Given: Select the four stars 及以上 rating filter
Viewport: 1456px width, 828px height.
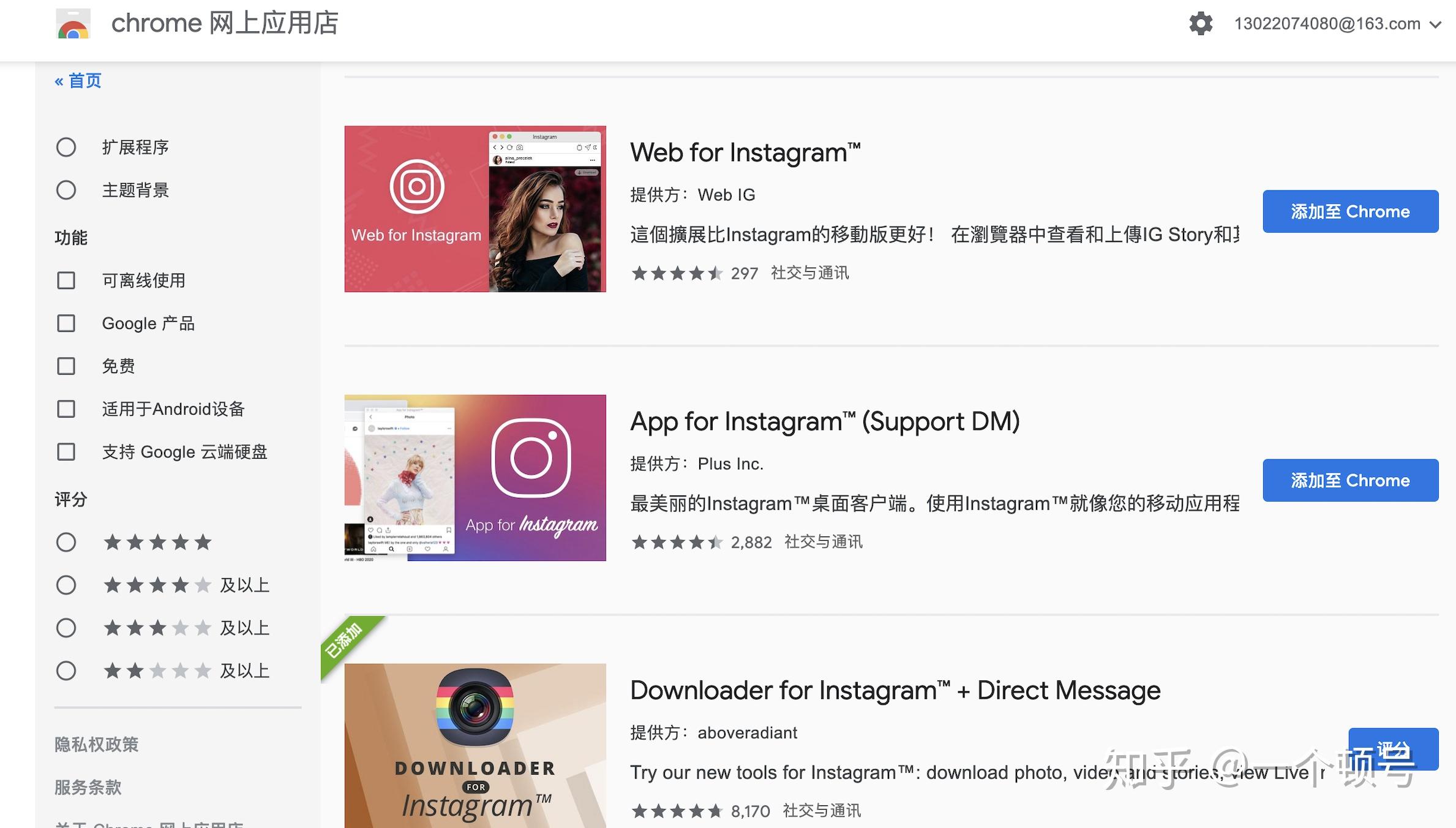Looking at the screenshot, I should 66,585.
